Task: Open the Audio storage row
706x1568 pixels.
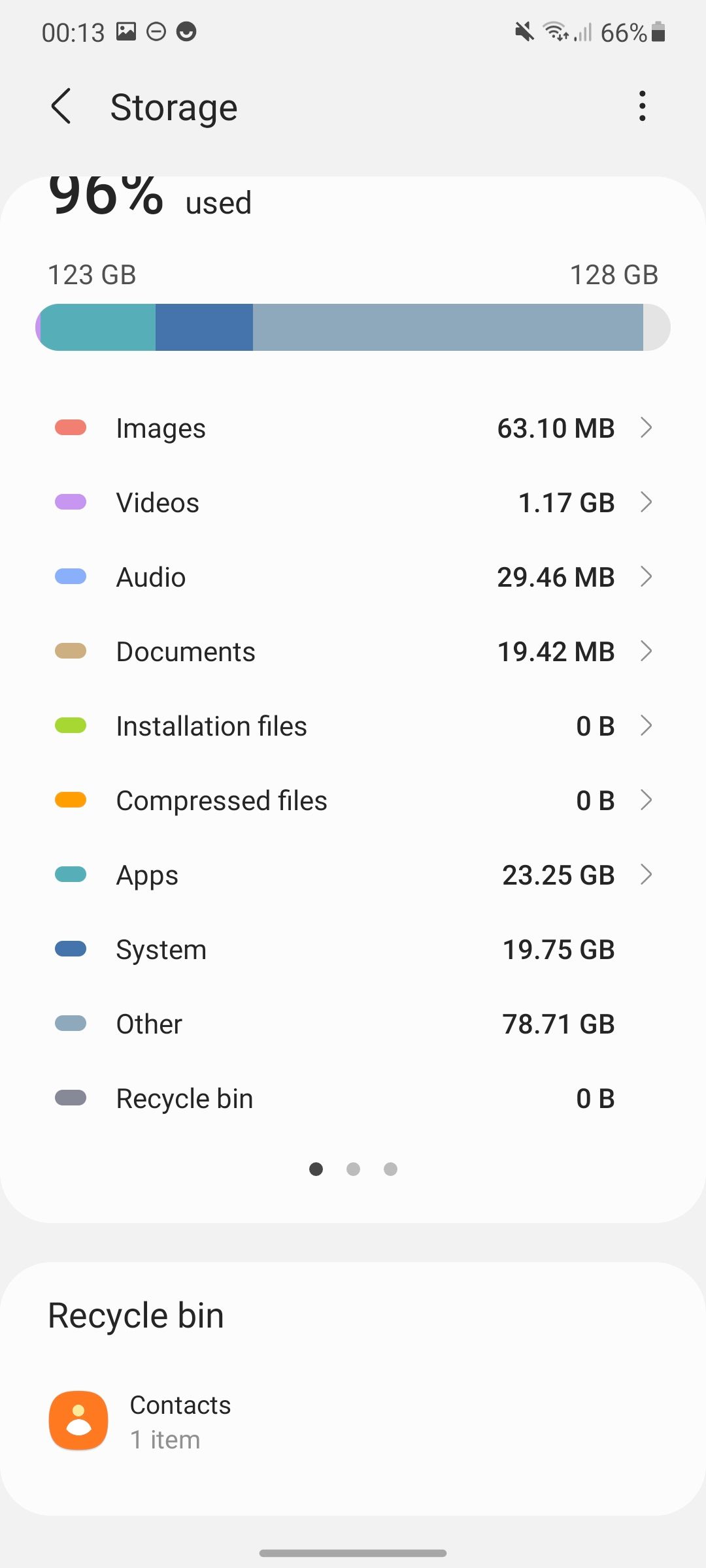Action: click(x=353, y=577)
